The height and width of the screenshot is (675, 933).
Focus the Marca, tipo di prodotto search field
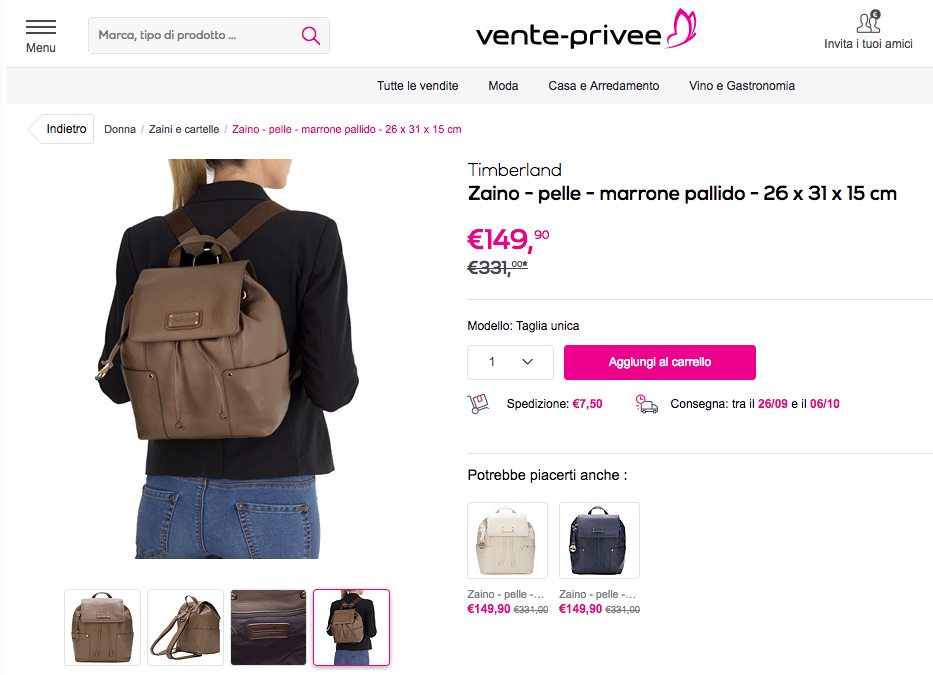(x=193, y=36)
